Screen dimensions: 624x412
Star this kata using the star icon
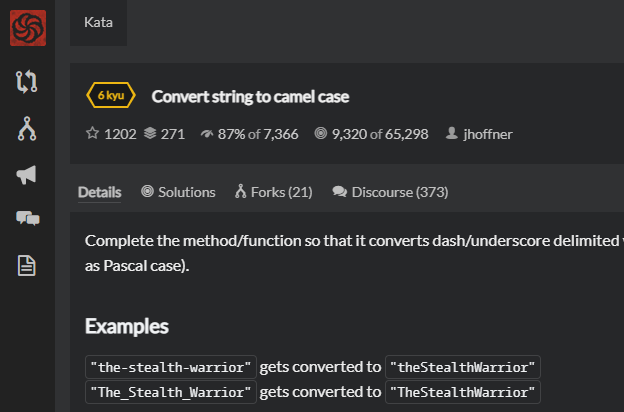tap(93, 134)
